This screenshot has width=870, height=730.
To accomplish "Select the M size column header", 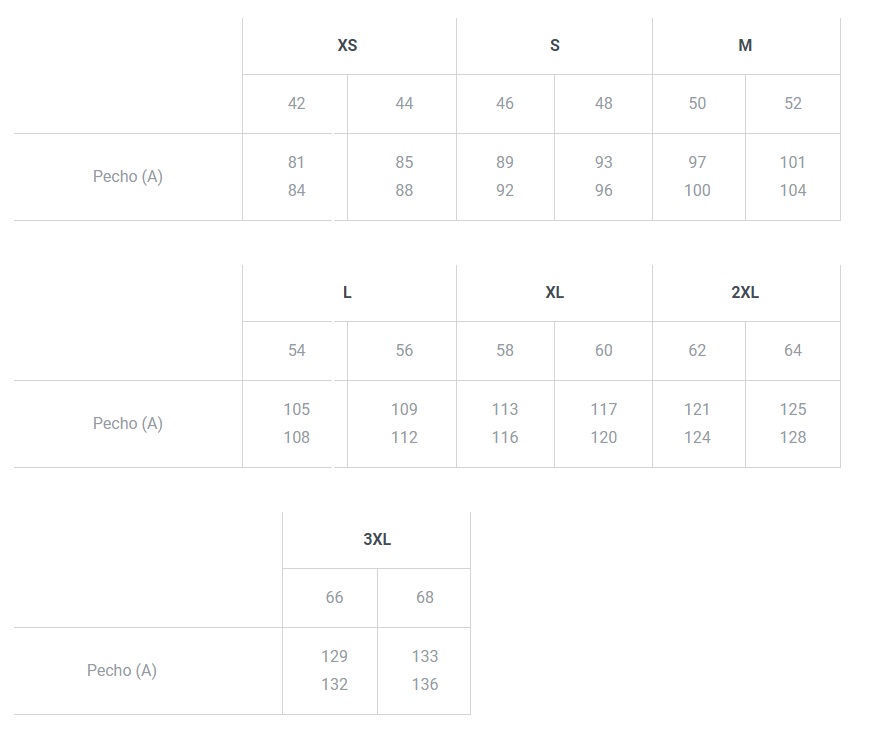I will tap(745, 45).
